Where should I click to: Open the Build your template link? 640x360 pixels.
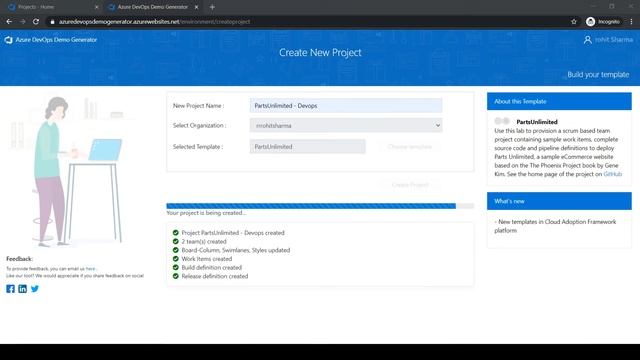(598, 75)
